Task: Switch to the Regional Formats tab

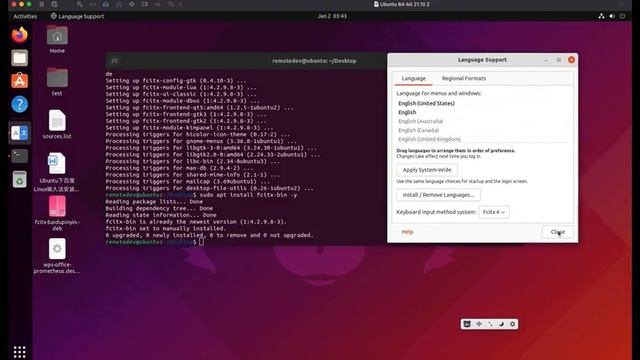Action: tap(464, 78)
